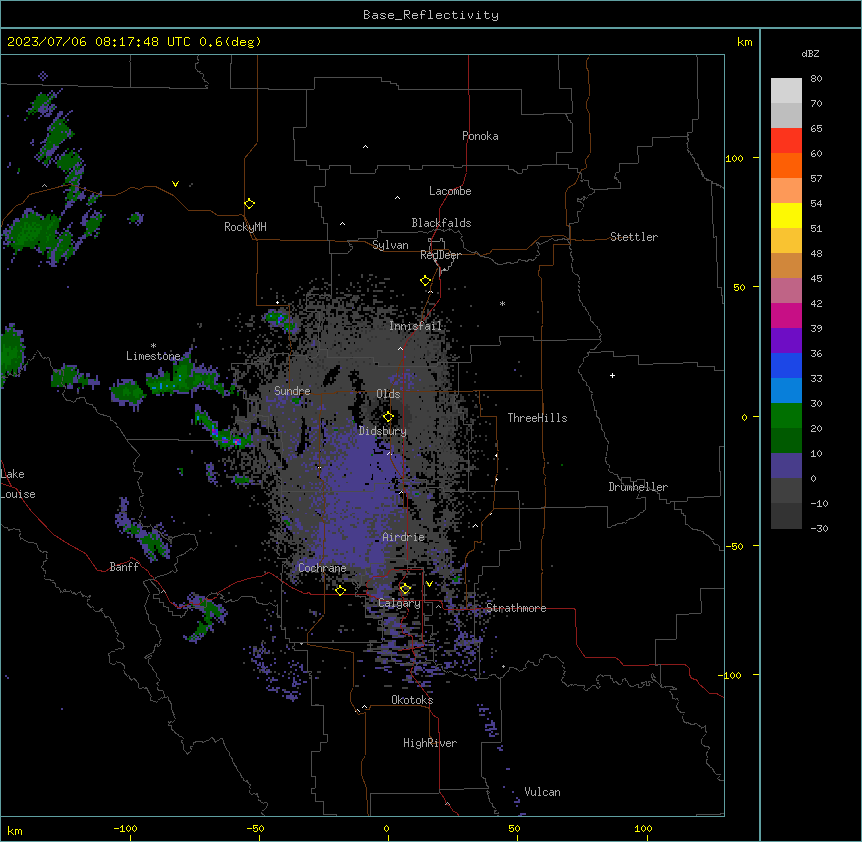Screen dimensions: 862x842
Task: Select the asterisk marker above Limestone
Action: pyautogui.click(x=153, y=346)
